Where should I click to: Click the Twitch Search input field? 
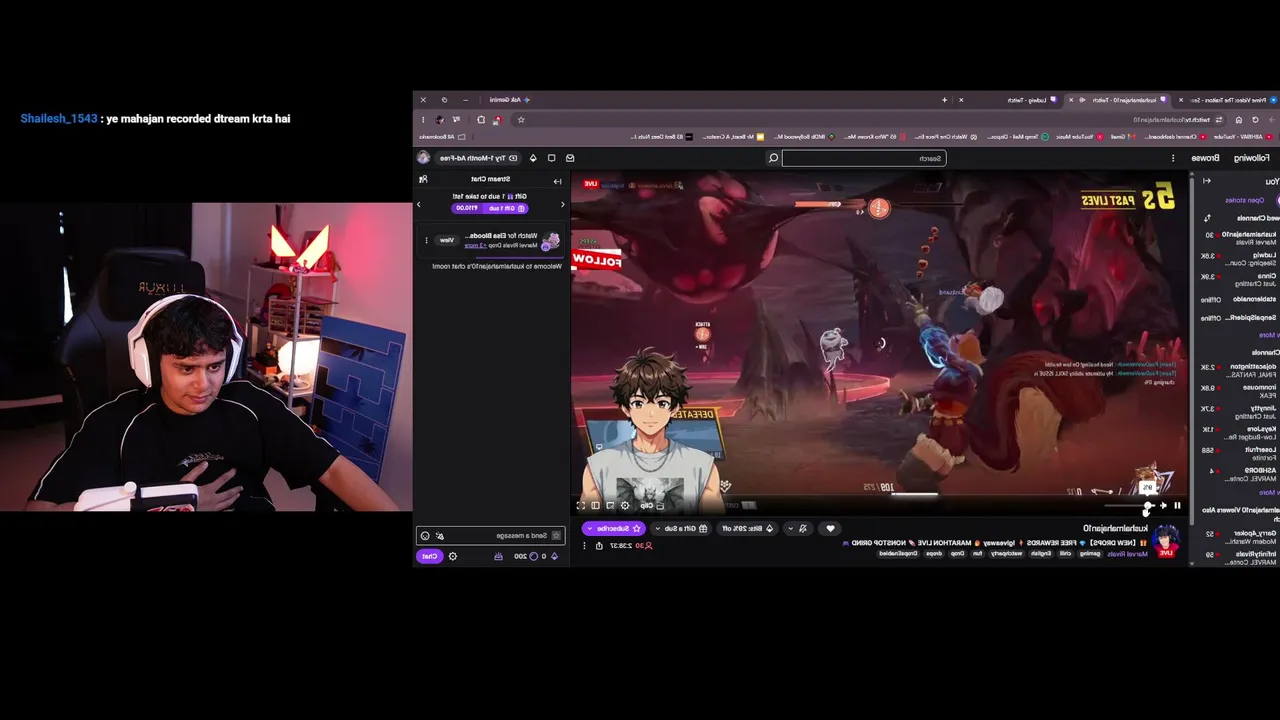click(x=864, y=158)
